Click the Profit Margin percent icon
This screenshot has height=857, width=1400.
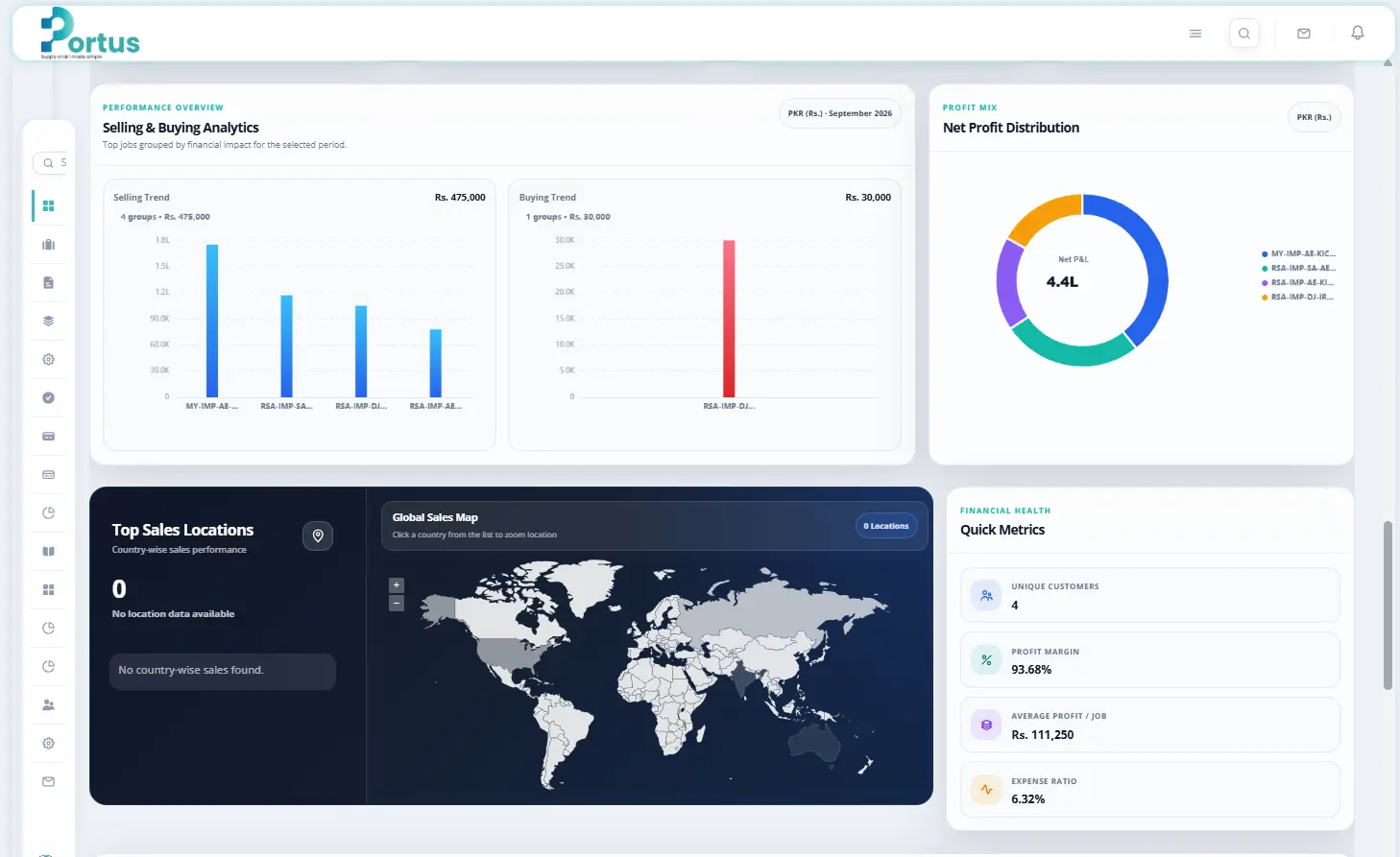986,660
